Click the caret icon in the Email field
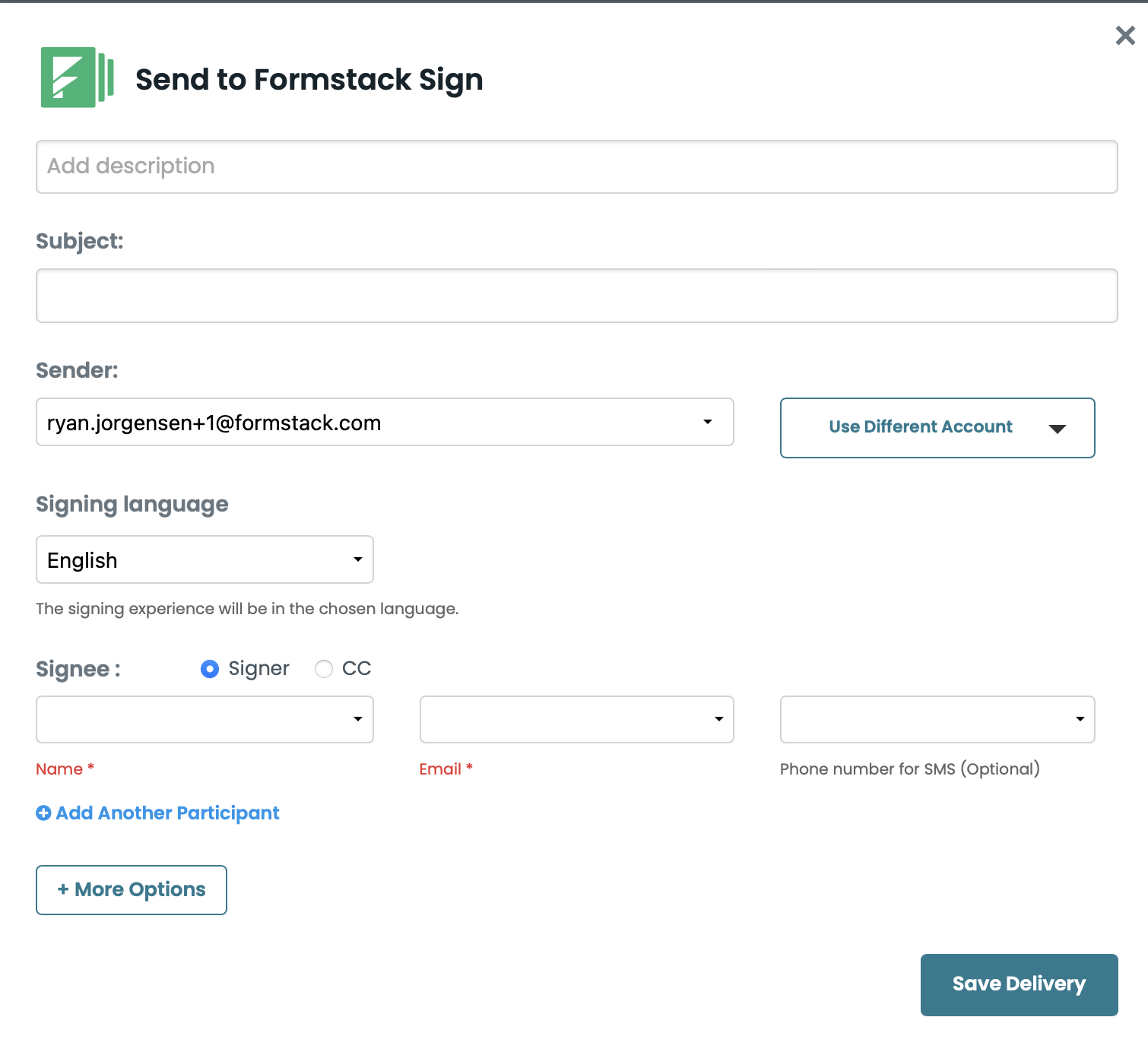1148x1052 pixels. [x=718, y=719]
